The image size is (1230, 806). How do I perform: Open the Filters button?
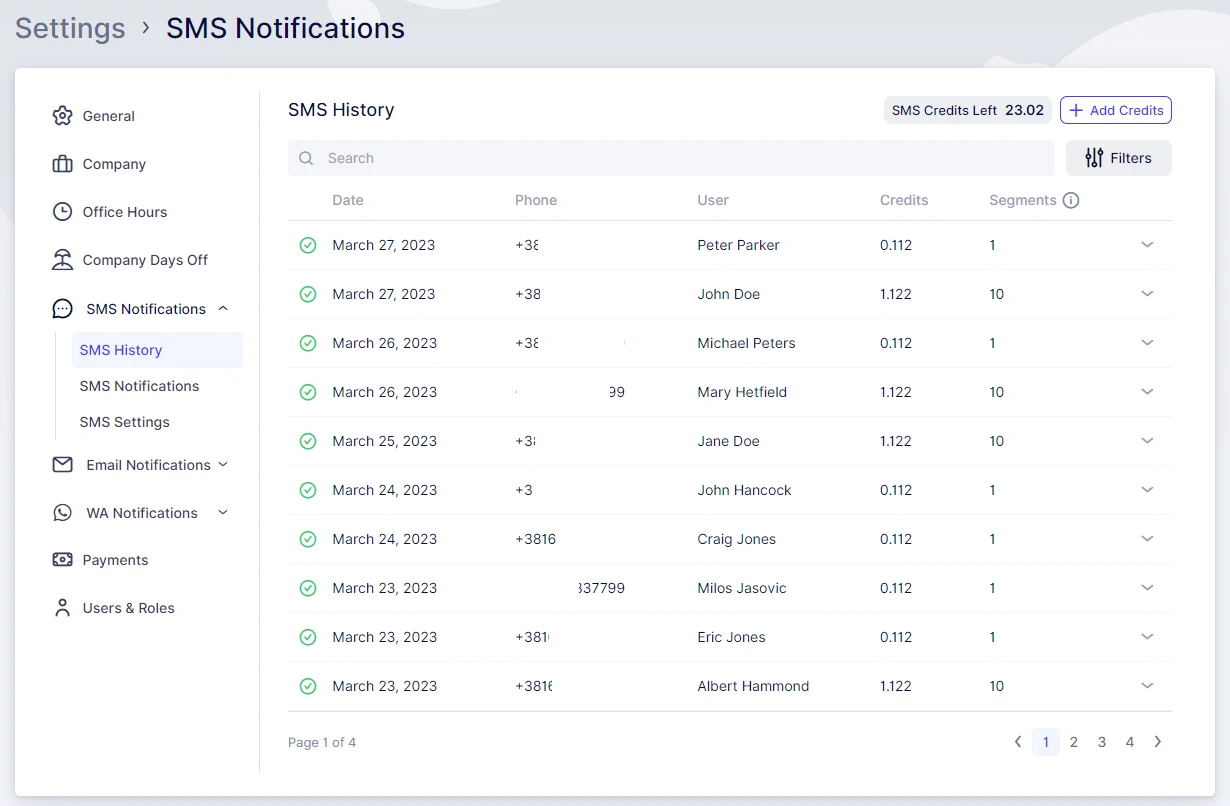[1118, 158]
